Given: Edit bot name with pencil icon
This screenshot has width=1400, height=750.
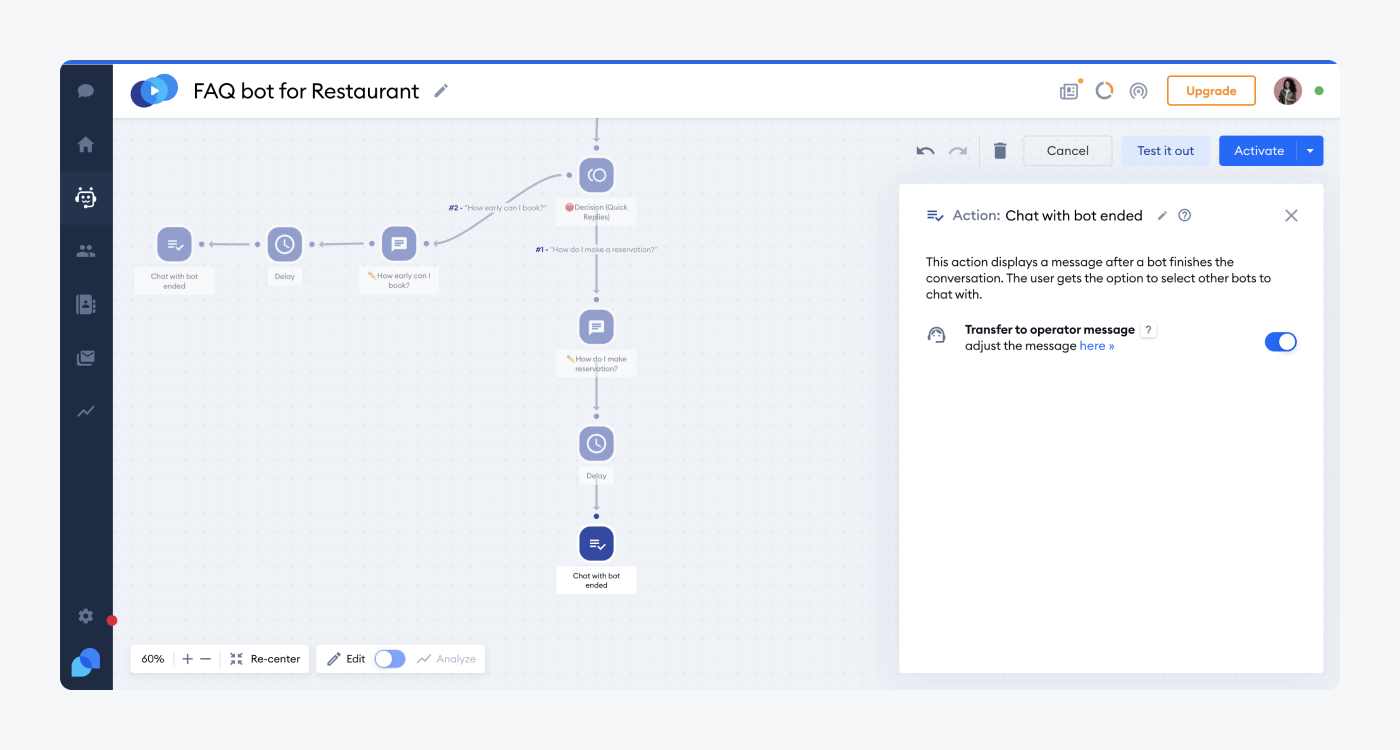Looking at the screenshot, I should pyautogui.click(x=441, y=91).
